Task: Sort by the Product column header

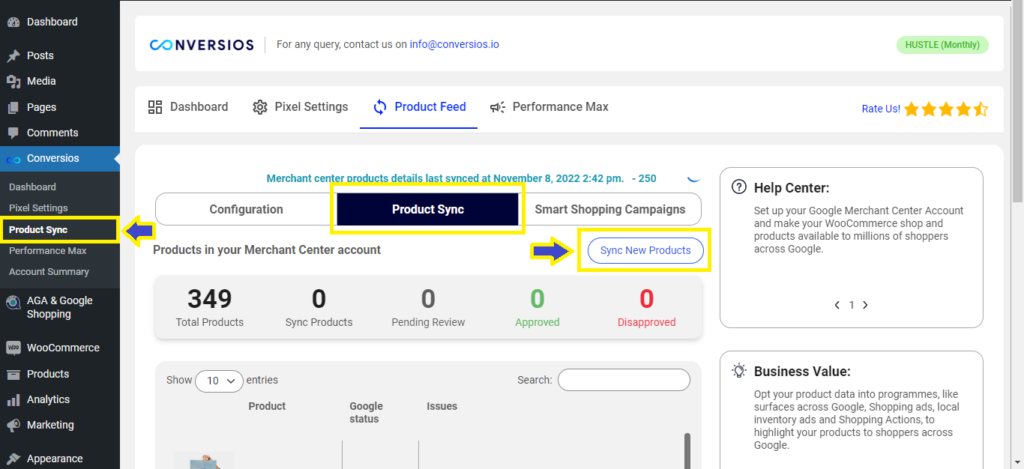Action: 266,406
